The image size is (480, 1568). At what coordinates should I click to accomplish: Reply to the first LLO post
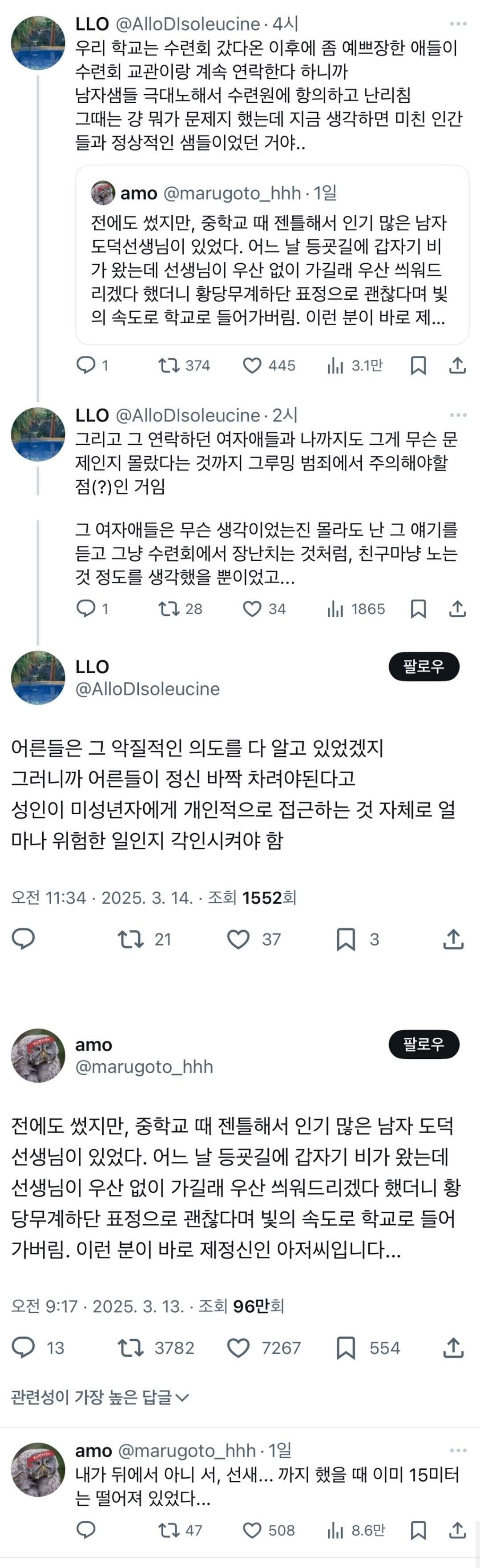coord(86,365)
